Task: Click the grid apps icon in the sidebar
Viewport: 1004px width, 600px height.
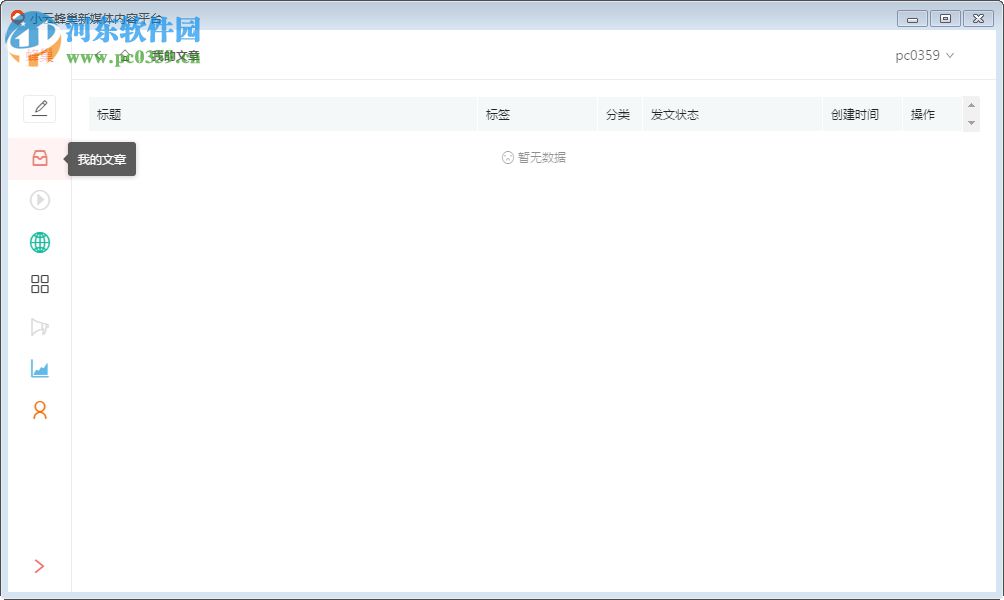Action: click(x=39, y=284)
